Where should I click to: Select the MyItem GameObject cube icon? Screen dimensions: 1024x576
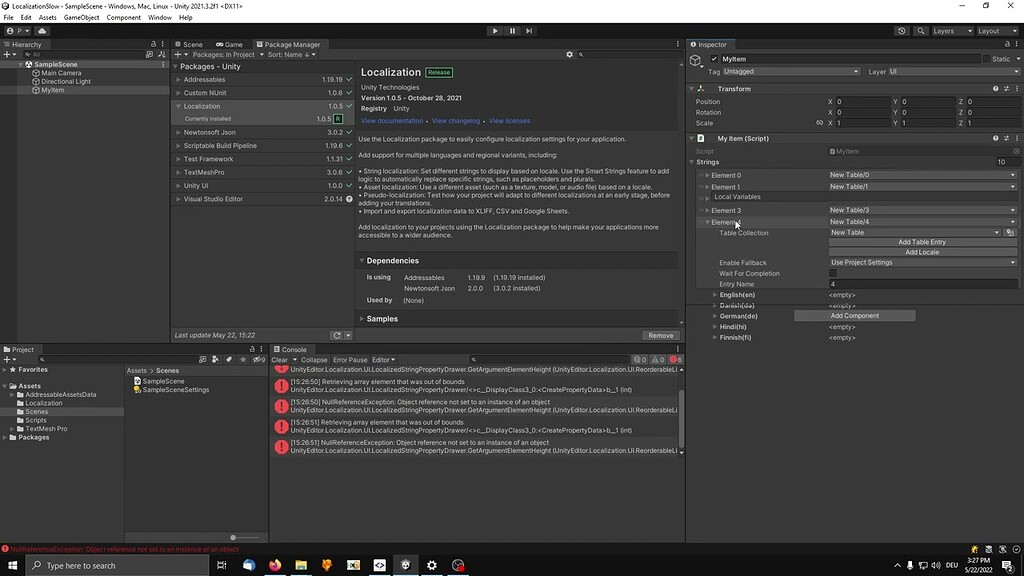point(697,58)
